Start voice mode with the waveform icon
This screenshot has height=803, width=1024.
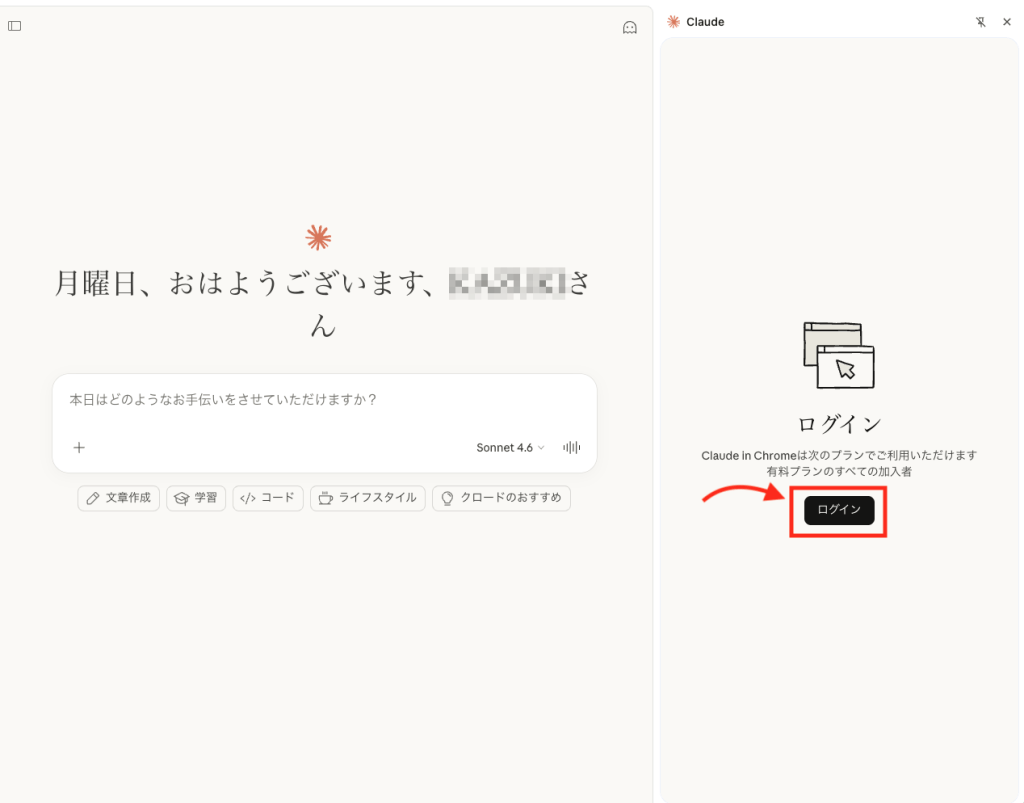tap(572, 448)
